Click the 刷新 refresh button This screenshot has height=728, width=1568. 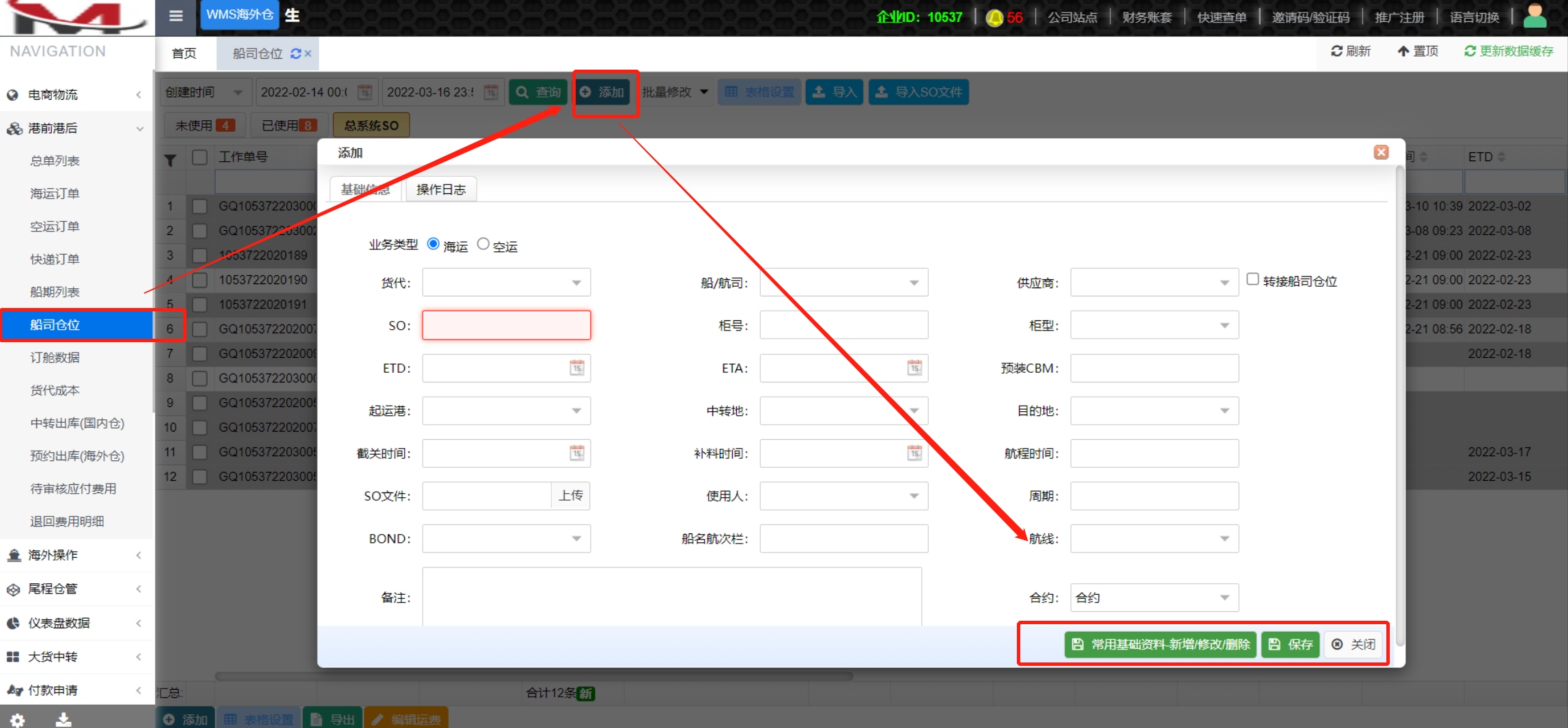pos(1350,51)
